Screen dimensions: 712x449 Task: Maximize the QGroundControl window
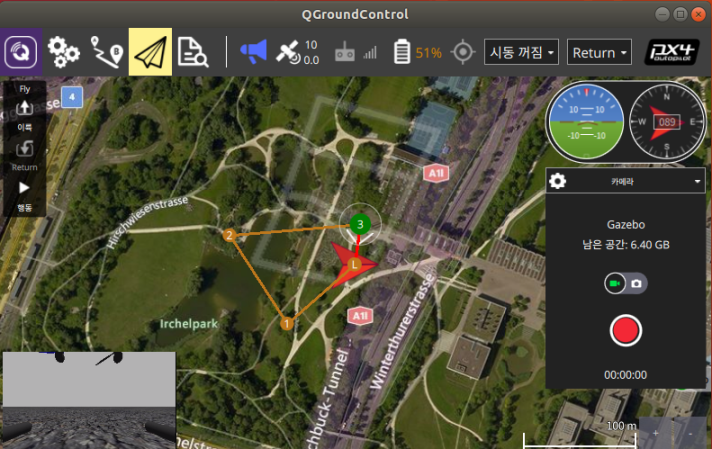tap(680, 15)
